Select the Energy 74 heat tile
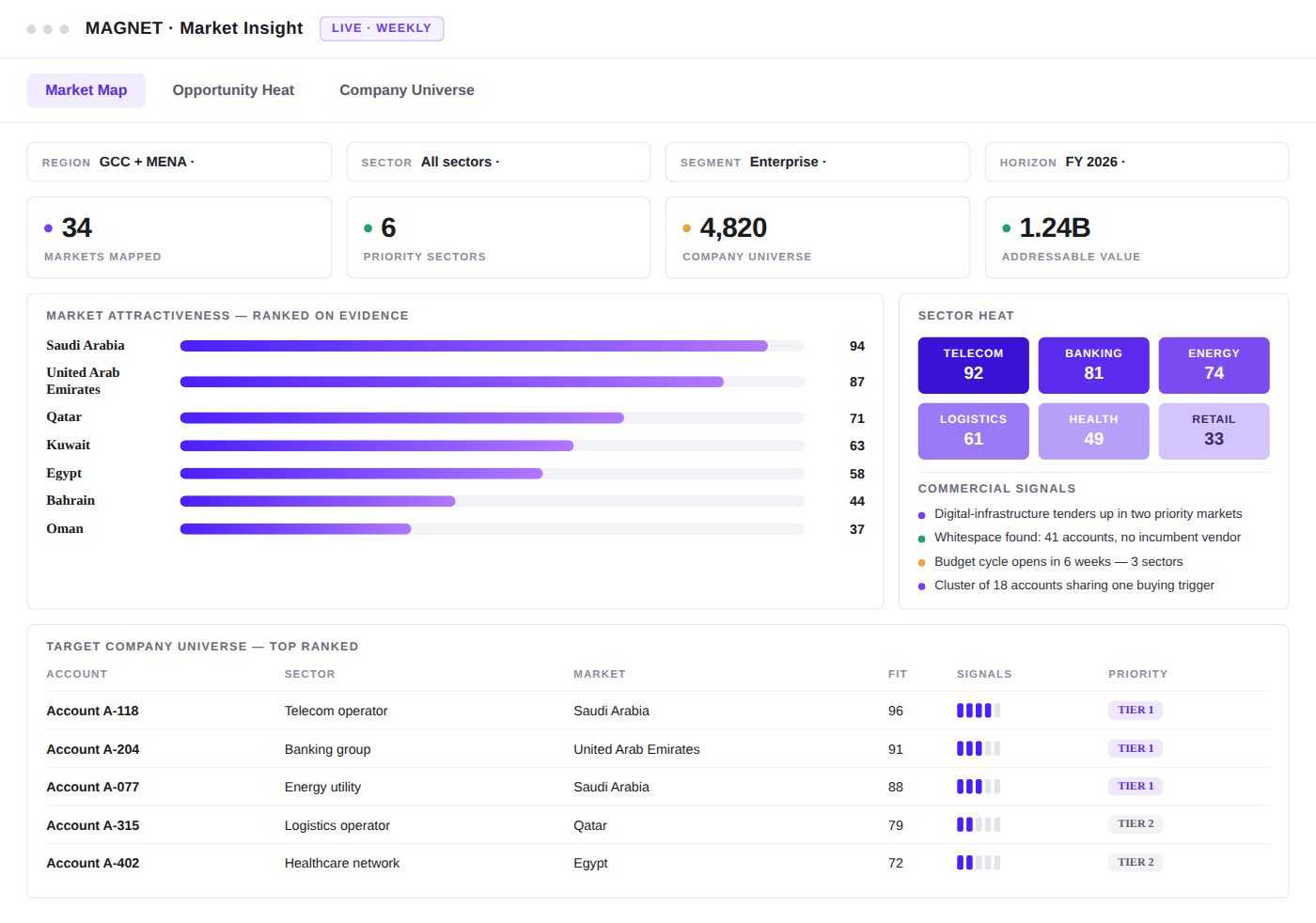The width and height of the screenshot is (1316, 923). click(x=1214, y=366)
